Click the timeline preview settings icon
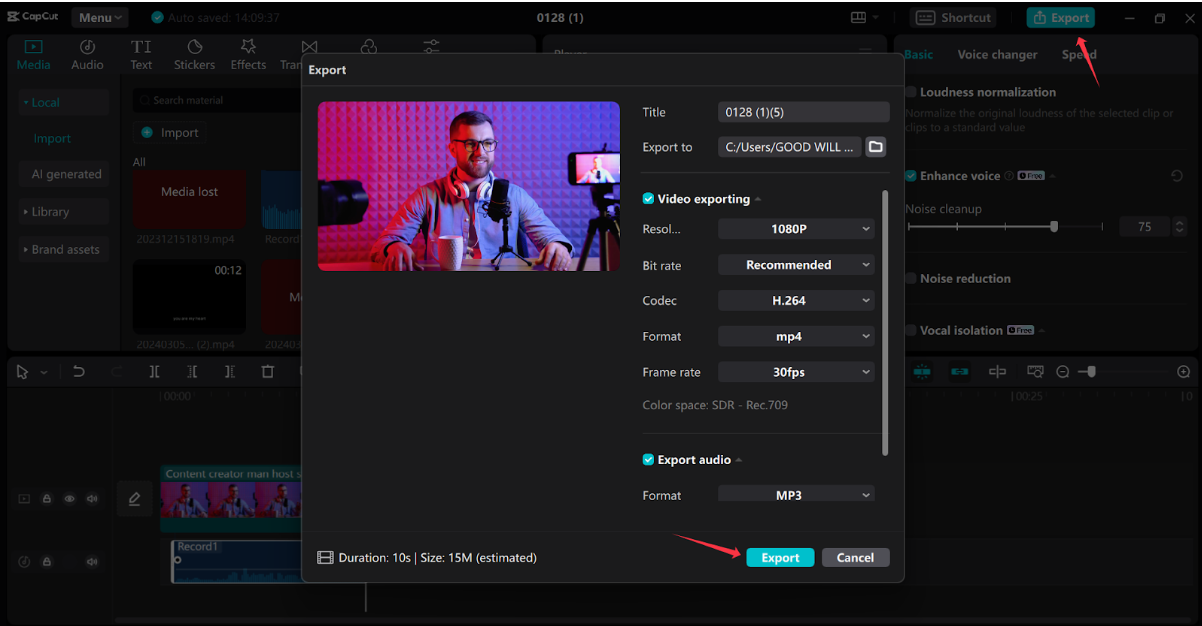This screenshot has height=626, width=1202. [1035, 372]
